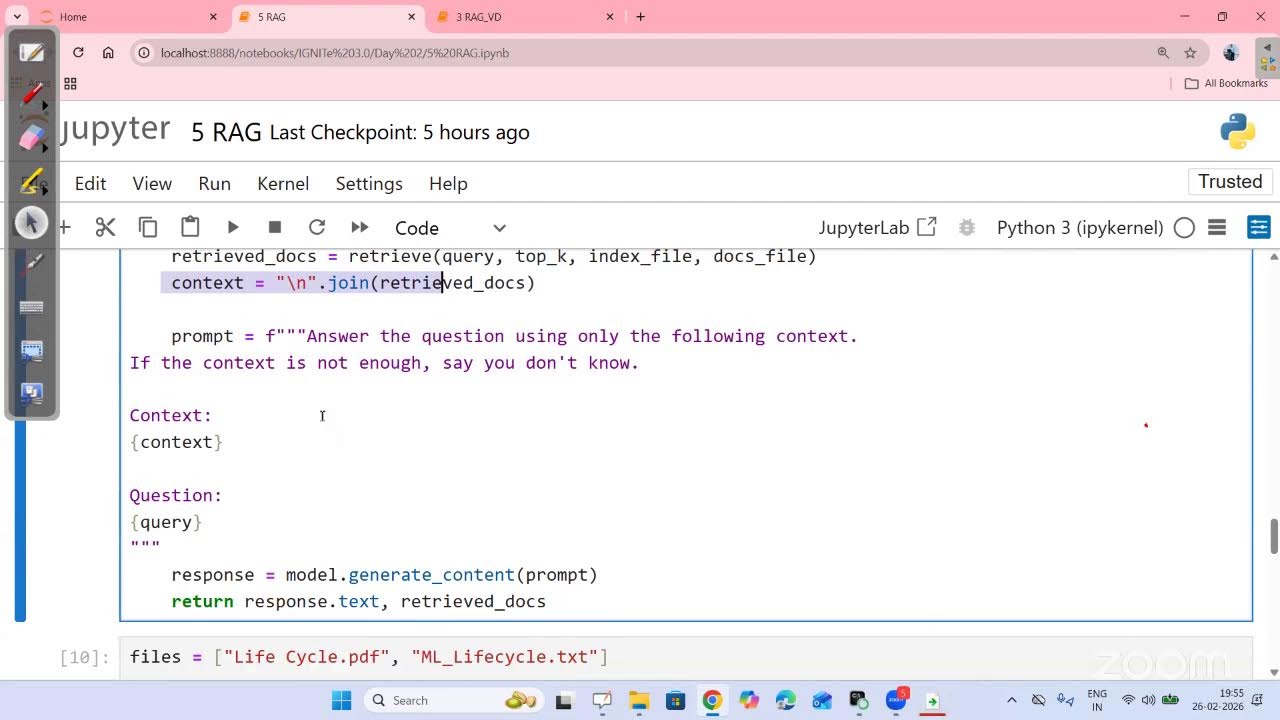Screen dimensions: 1280x720
Task: Select the red pen annotation tool
Action: (32, 96)
